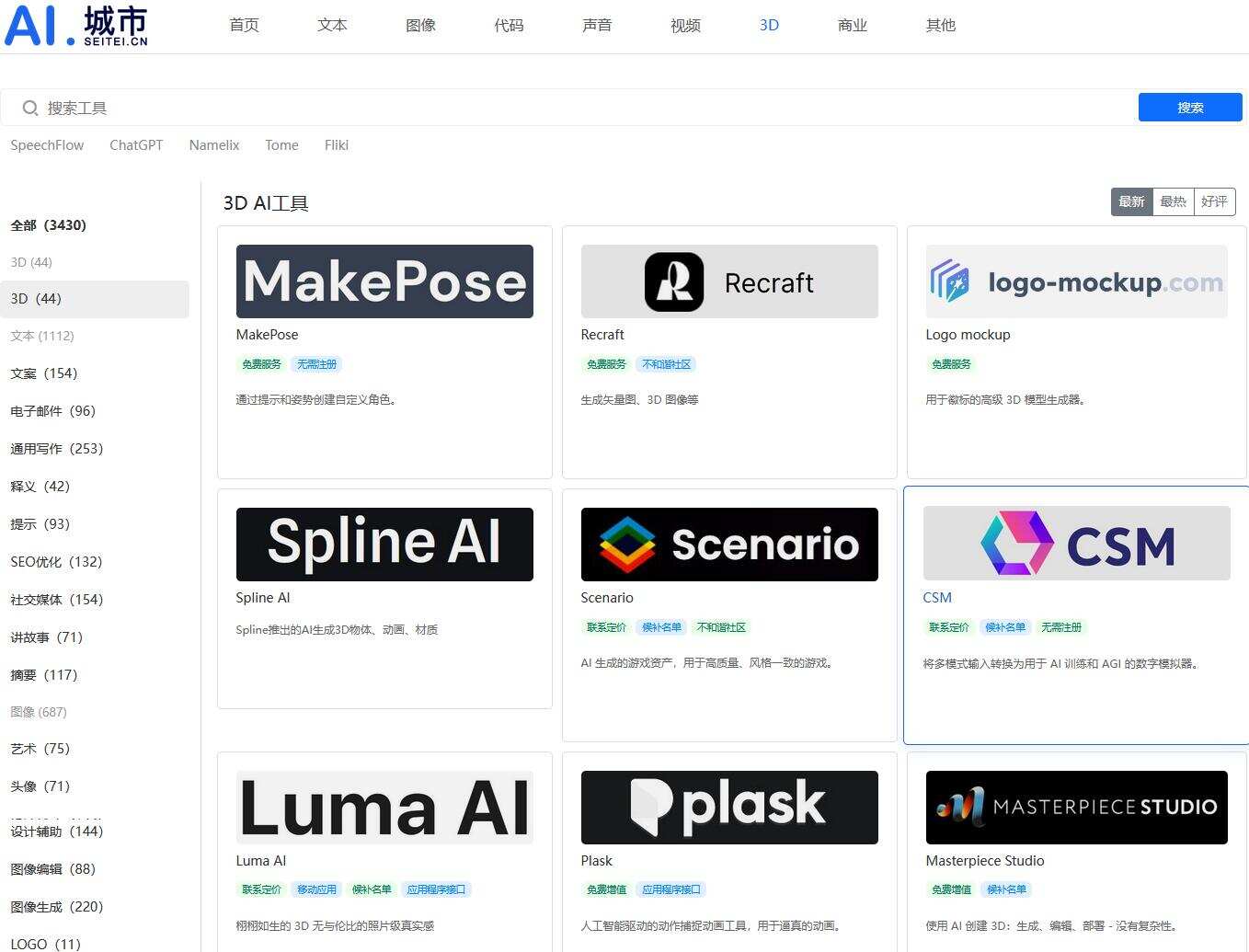Select 电子邮件 (96) sidebar category

click(52, 411)
